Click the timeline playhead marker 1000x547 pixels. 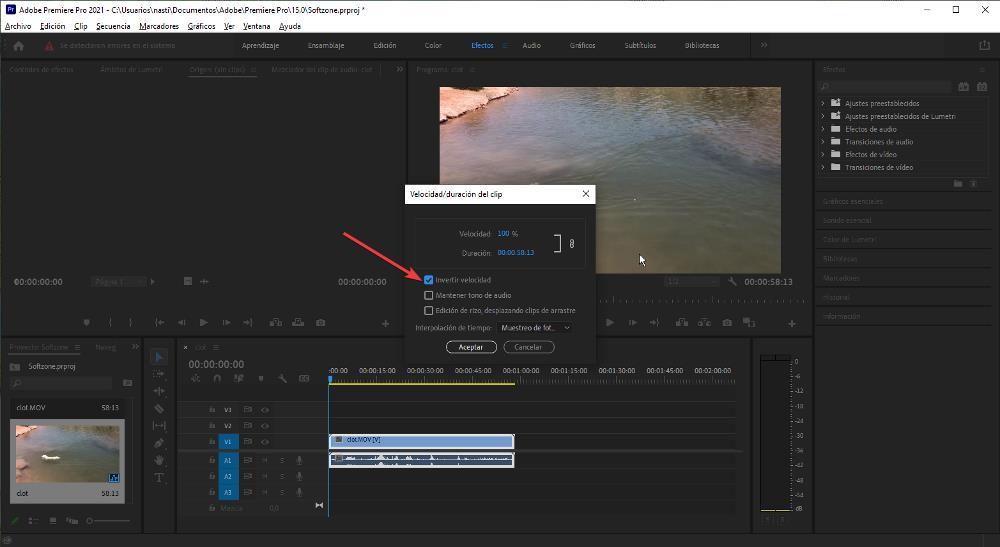(x=330, y=379)
